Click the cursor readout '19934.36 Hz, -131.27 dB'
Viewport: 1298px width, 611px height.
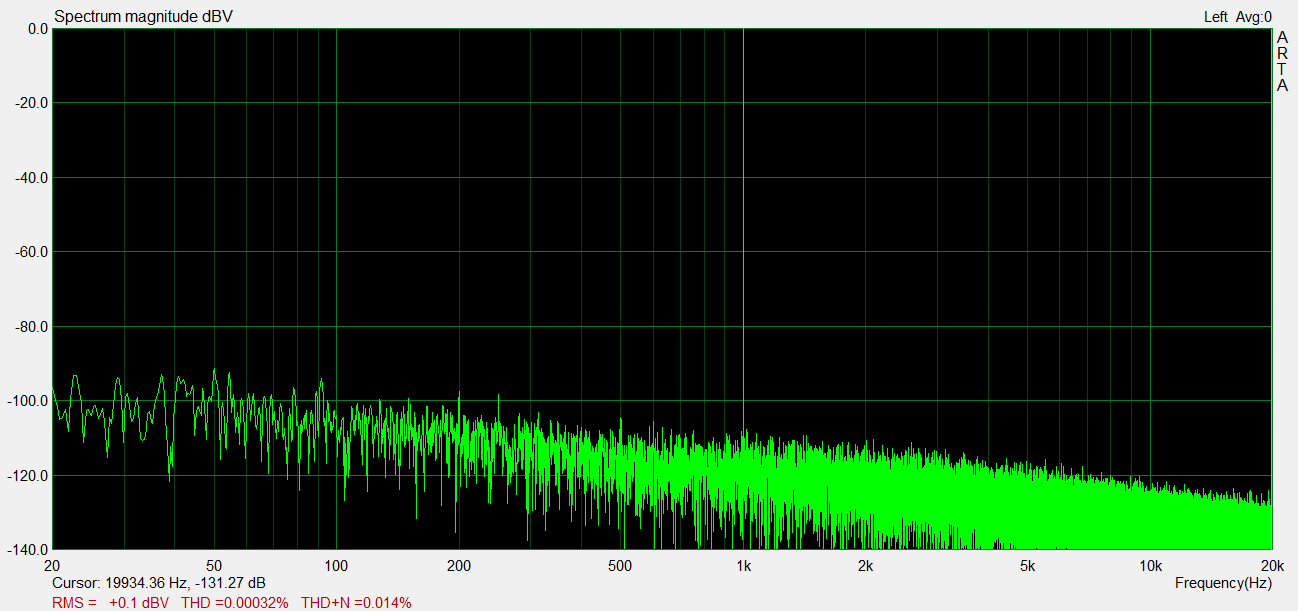click(x=185, y=583)
